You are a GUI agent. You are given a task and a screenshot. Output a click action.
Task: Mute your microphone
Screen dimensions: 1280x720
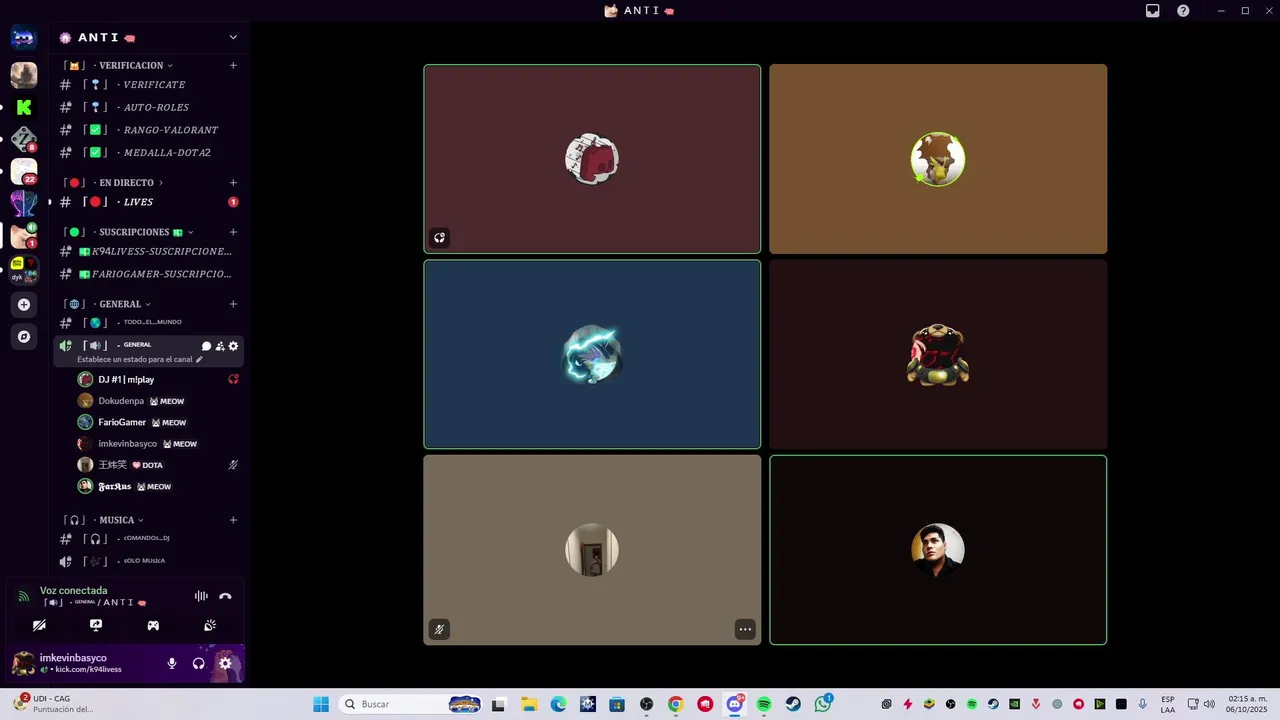(172, 663)
